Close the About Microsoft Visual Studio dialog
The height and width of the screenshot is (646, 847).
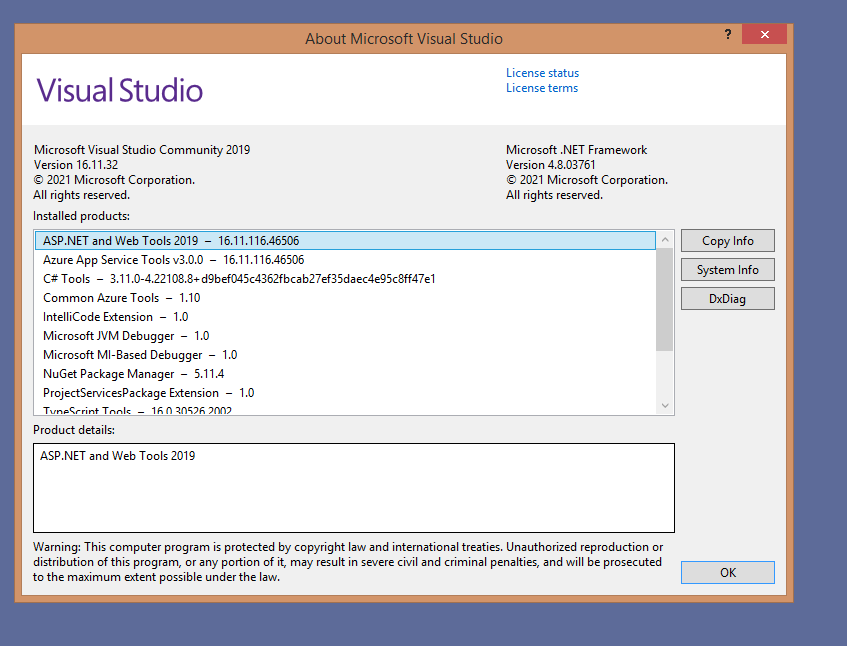[764, 35]
